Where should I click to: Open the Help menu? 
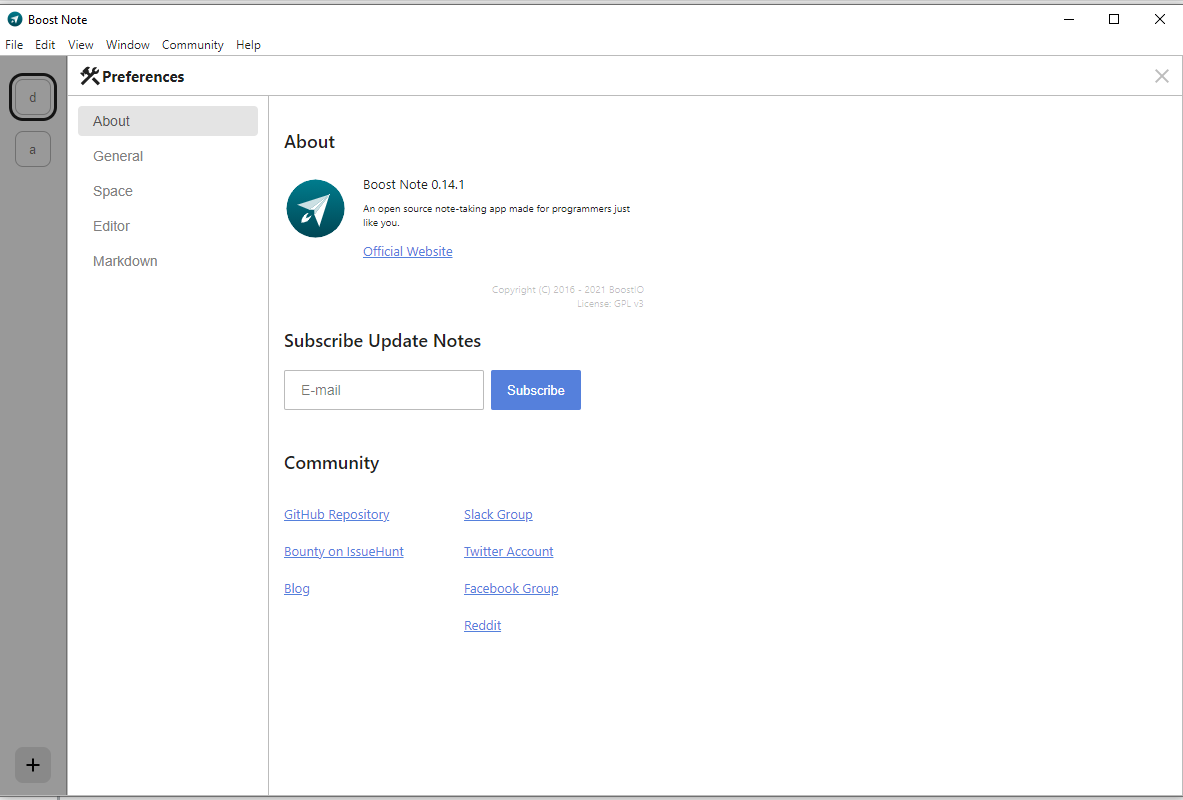click(x=248, y=45)
